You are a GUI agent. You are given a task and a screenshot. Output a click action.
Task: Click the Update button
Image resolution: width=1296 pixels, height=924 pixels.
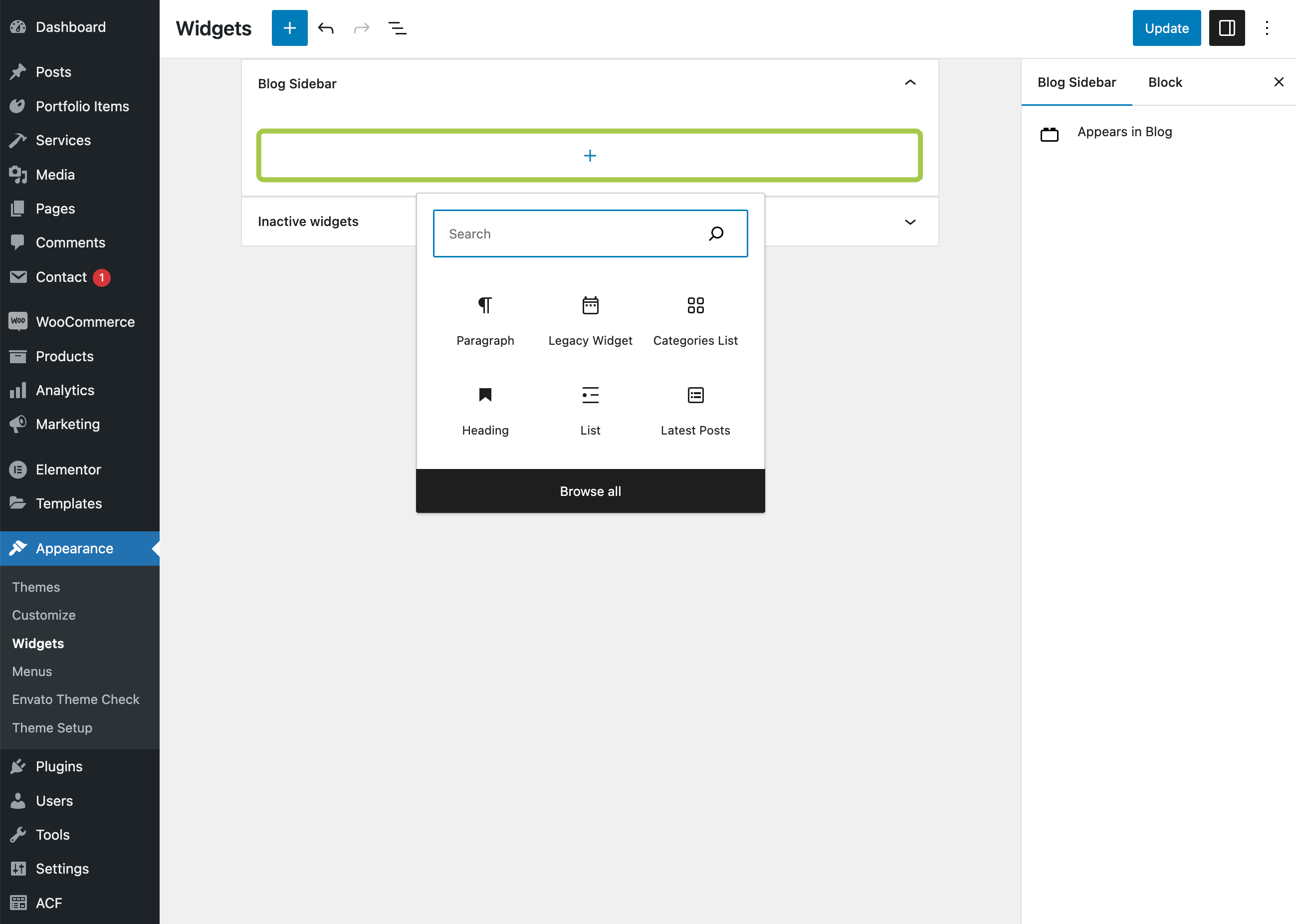(1166, 28)
